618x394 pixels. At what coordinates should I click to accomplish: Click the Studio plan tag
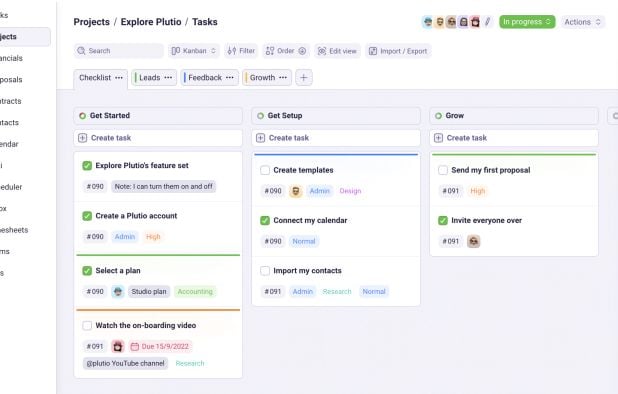click(x=149, y=292)
